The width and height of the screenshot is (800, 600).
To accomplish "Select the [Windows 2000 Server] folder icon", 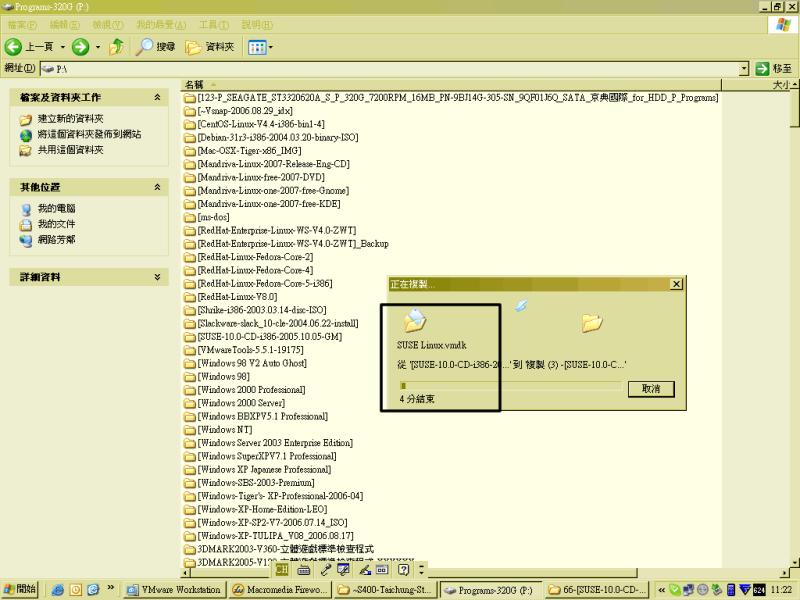I will [x=190, y=403].
